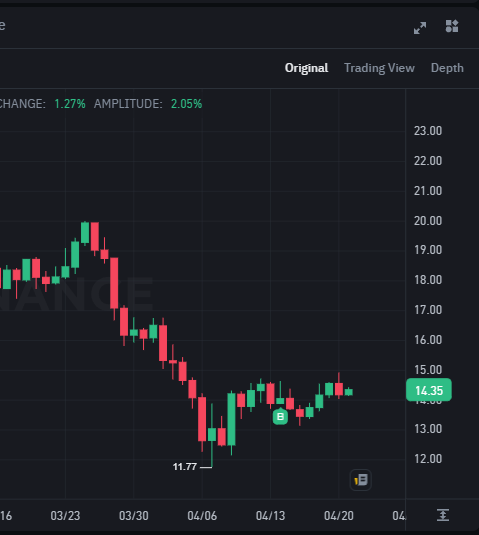Click the 12.00 price axis label
The width and height of the screenshot is (479, 535).
coord(428,459)
